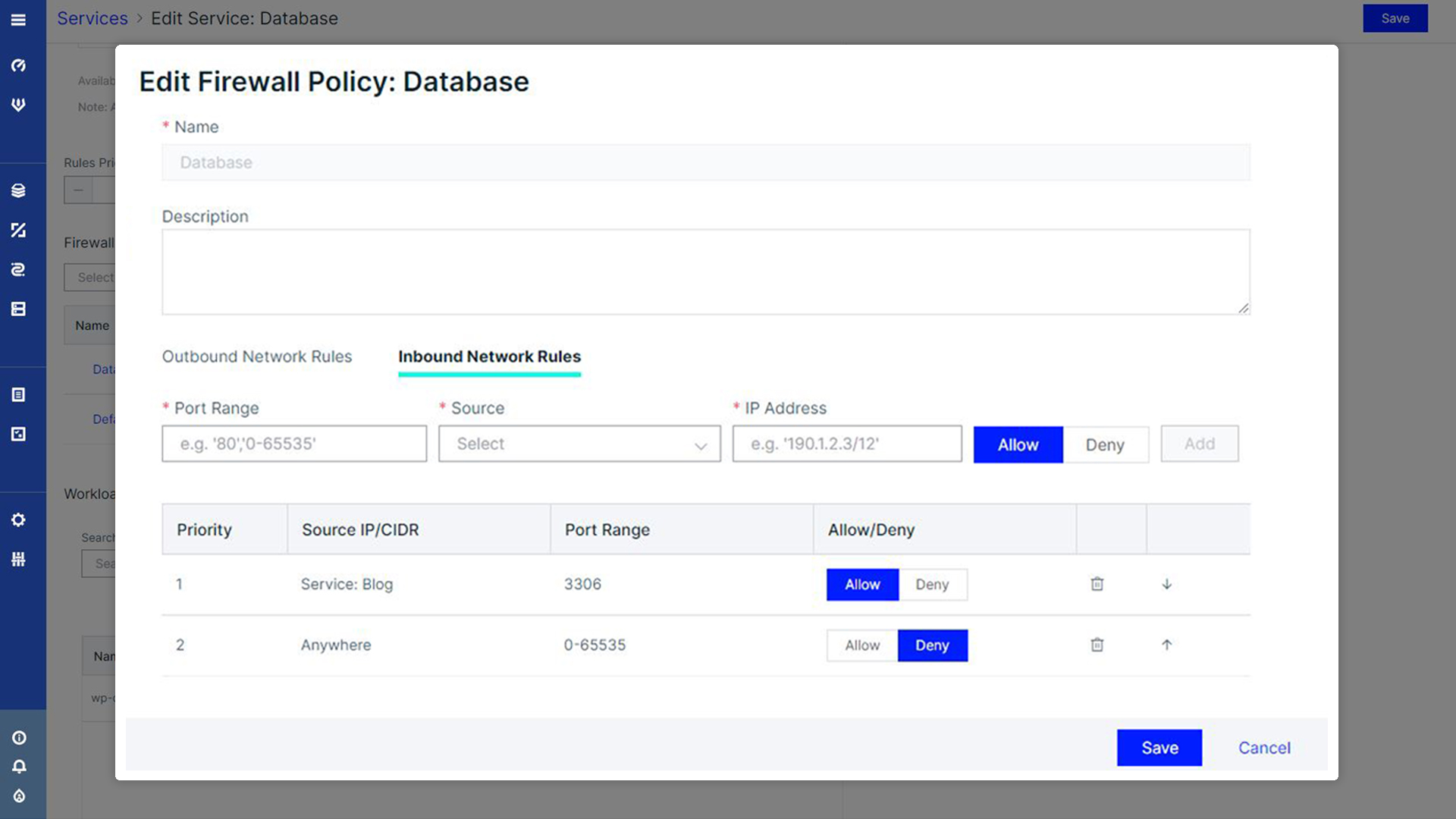The image size is (1456, 819).
Task: Click the IP Address input field
Action: coord(847,443)
